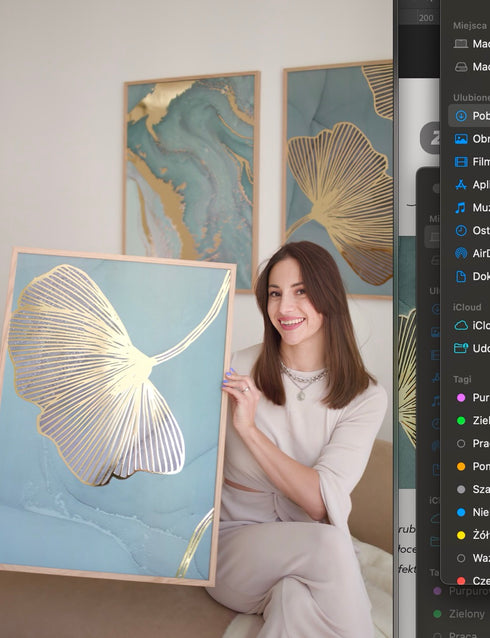Filter by the blue Niebieski tag
The width and height of the screenshot is (490, 638).
coord(469,512)
